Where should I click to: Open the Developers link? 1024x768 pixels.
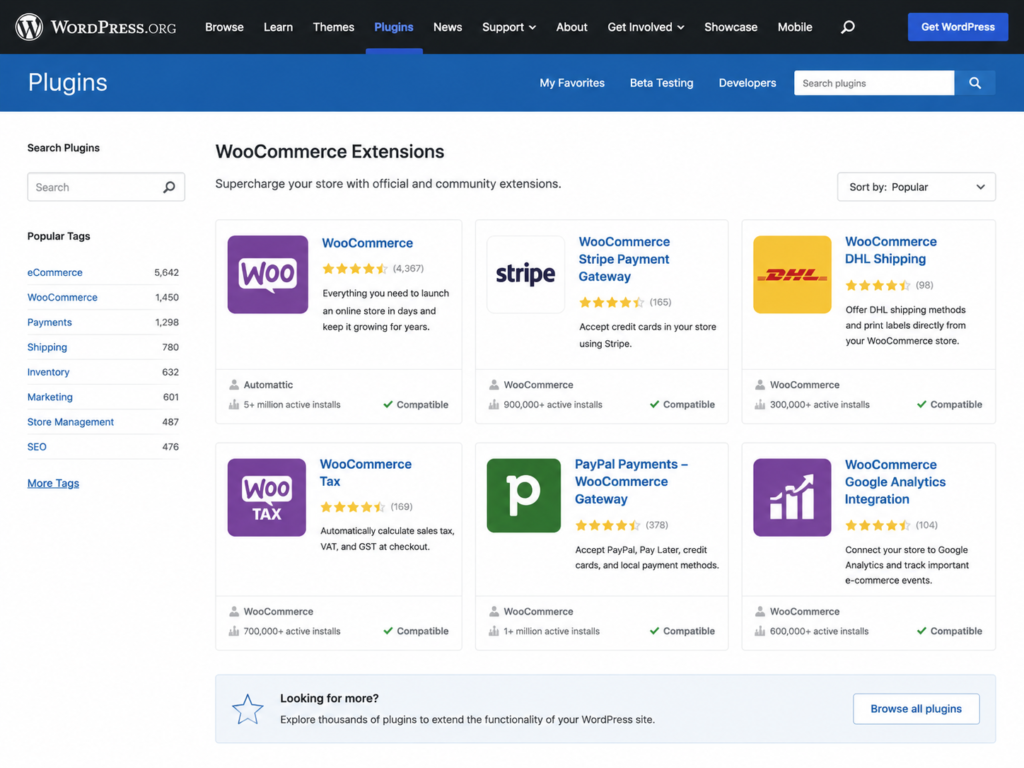[x=747, y=83]
